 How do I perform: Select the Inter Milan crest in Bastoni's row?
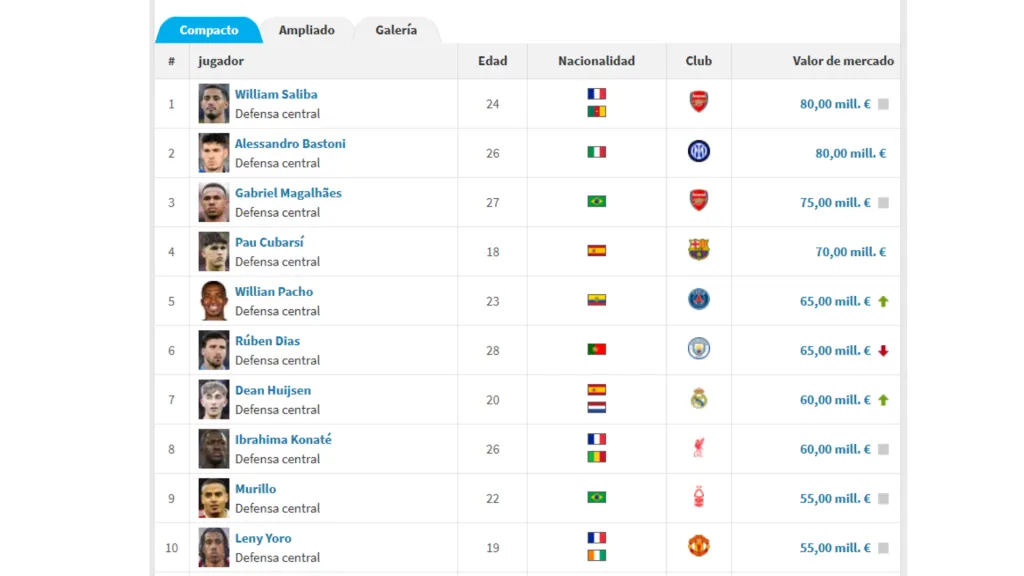pyautogui.click(x=697, y=152)
